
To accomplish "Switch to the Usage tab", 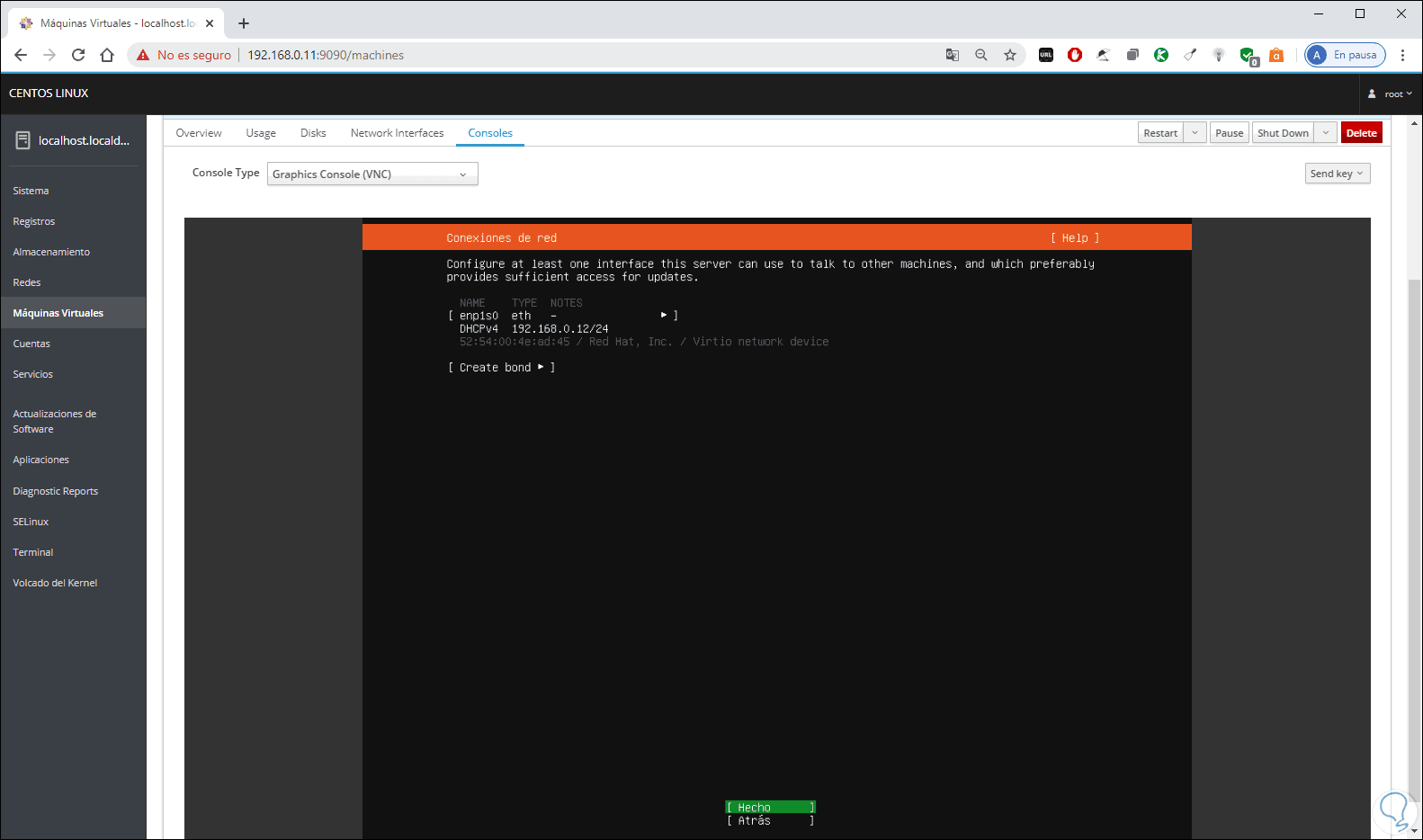I will (261, 133).
